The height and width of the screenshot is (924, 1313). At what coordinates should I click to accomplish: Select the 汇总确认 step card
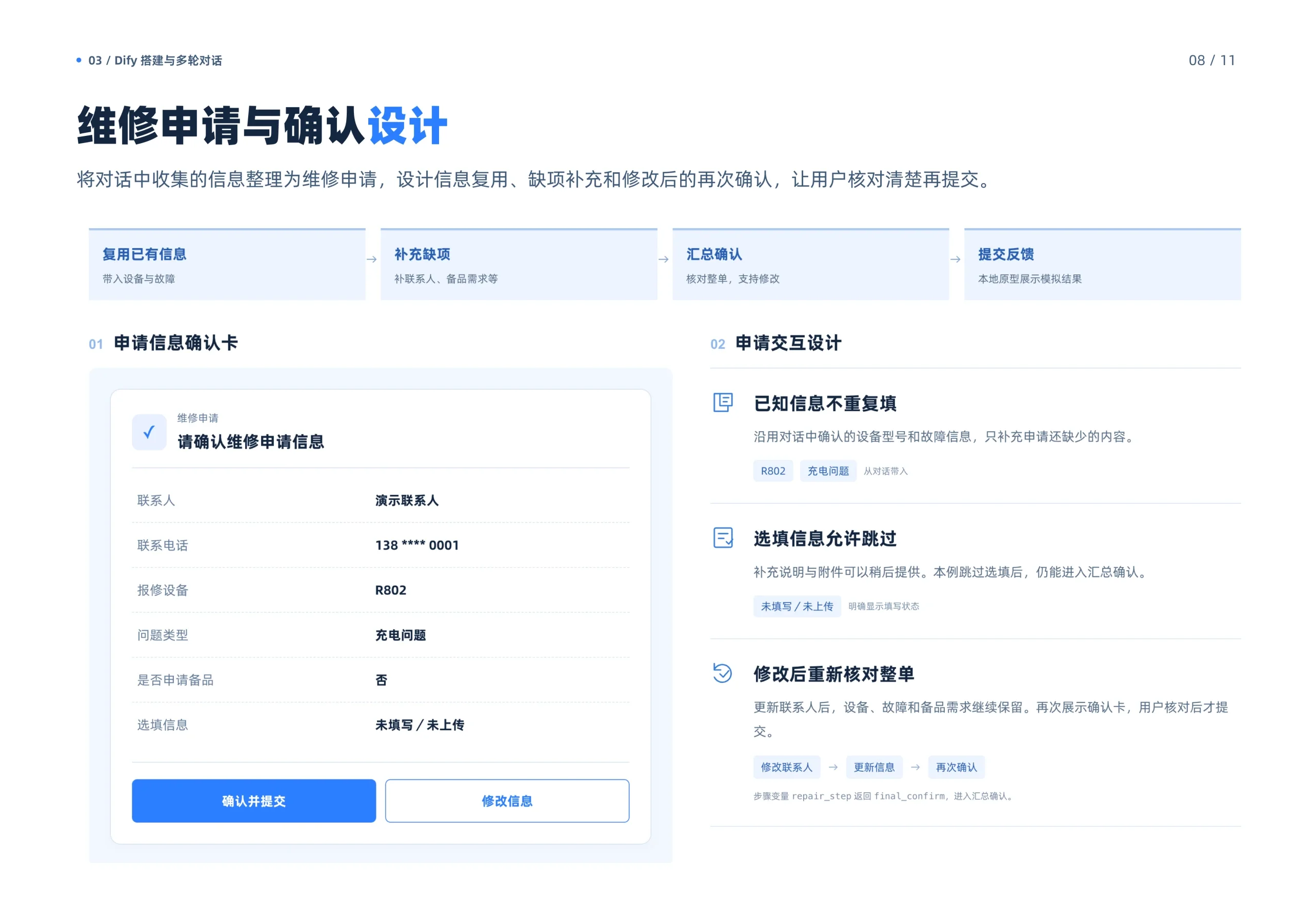(810, 264)
